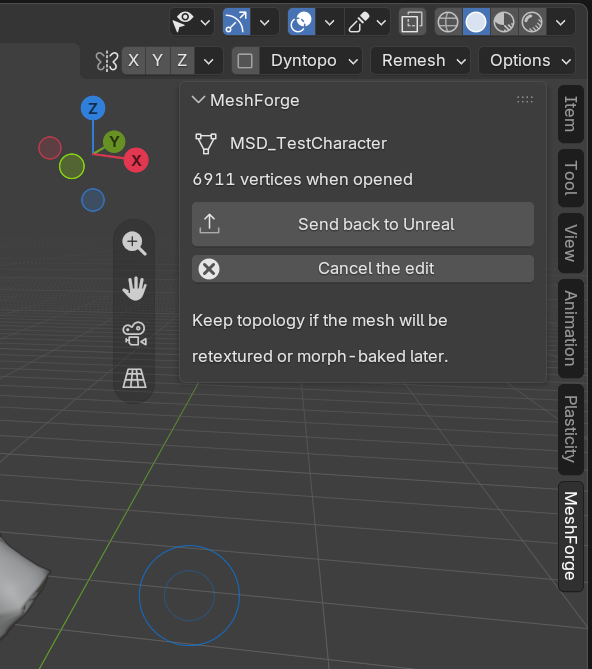Click the negative X red gizmo circle
Screen dimensions: 592x669
[50, 148]
